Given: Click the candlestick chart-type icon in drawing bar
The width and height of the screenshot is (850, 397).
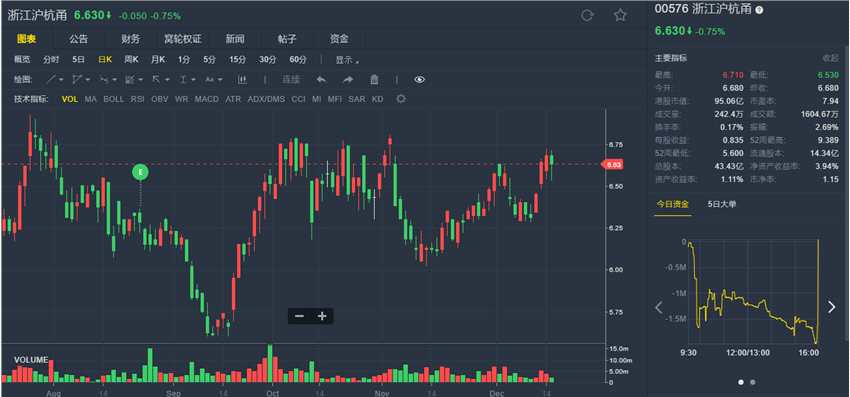Looking at the screenshot, I should click(x=242, y=80).
